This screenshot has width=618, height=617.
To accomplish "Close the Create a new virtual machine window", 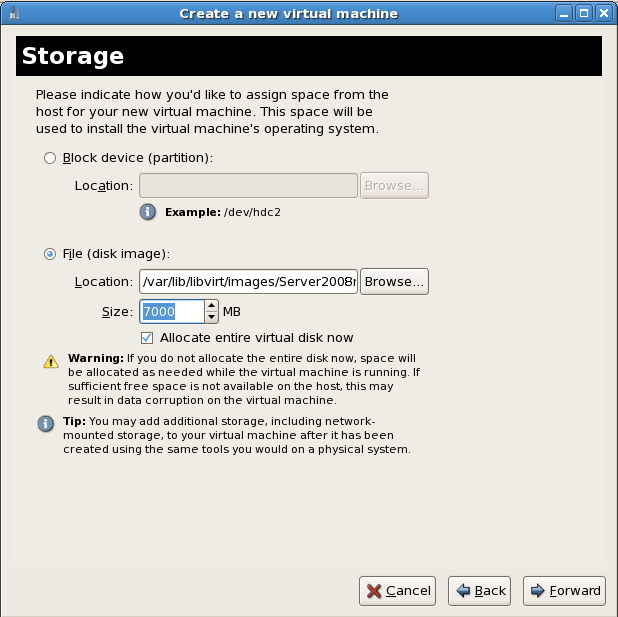I will [x=604, y=14].
